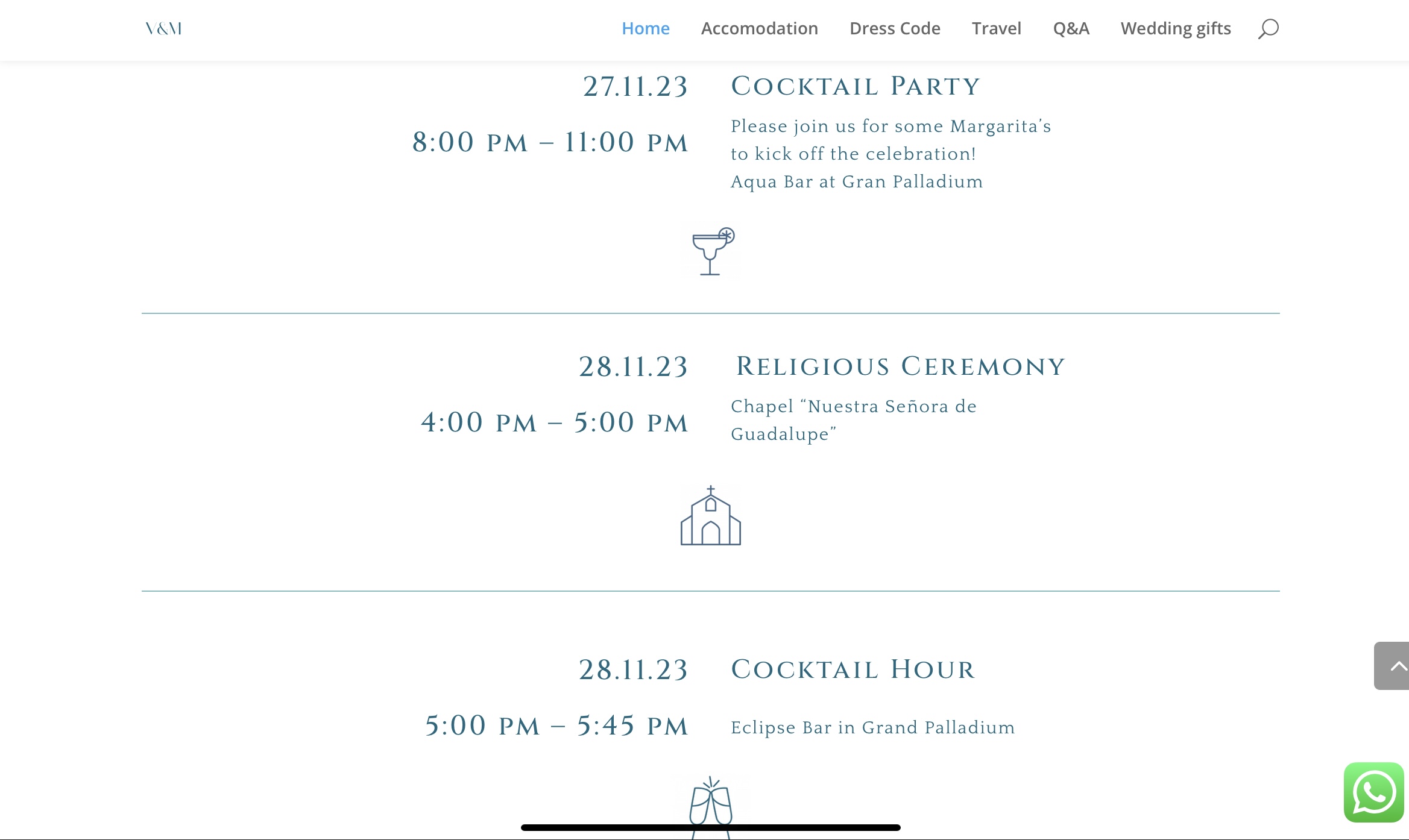Open the Accomodation page
1409x840 pixels.
coord(759,28)
